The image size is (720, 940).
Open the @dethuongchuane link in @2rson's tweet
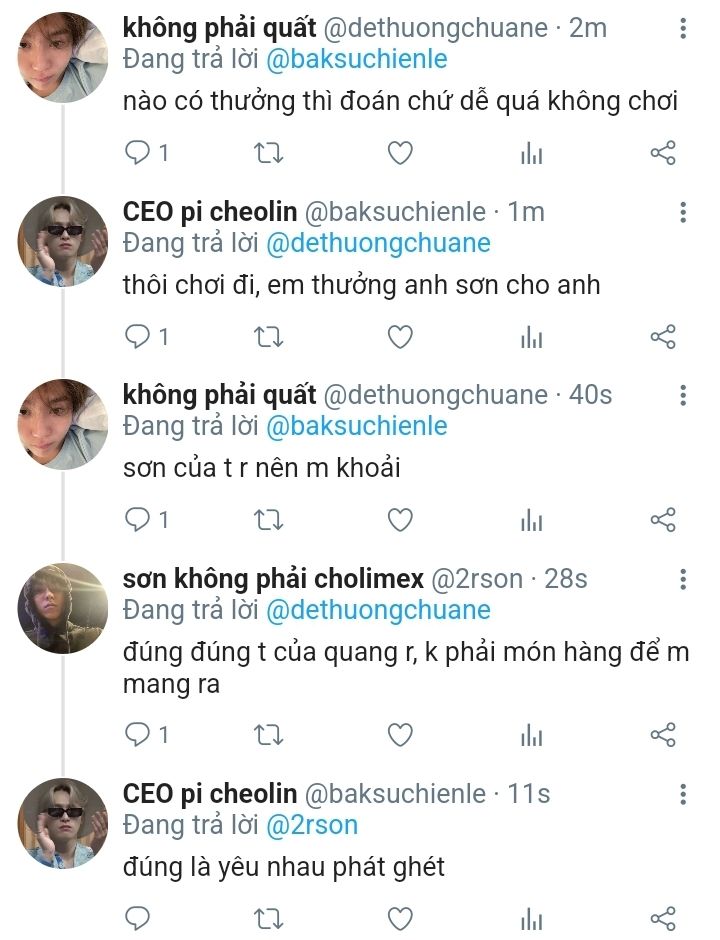[378, 610]
